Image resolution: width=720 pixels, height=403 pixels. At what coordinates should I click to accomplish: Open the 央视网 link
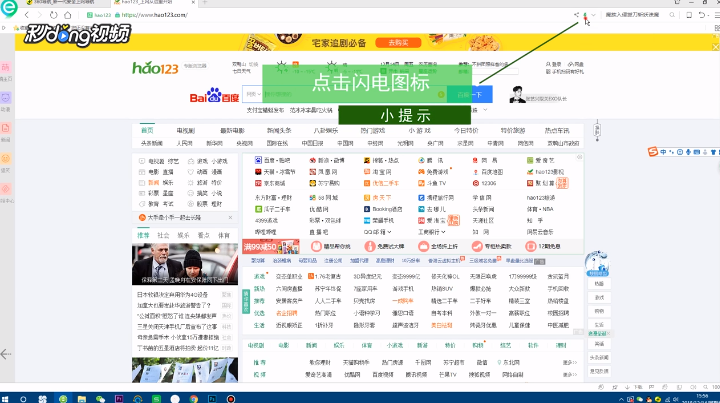244,143
